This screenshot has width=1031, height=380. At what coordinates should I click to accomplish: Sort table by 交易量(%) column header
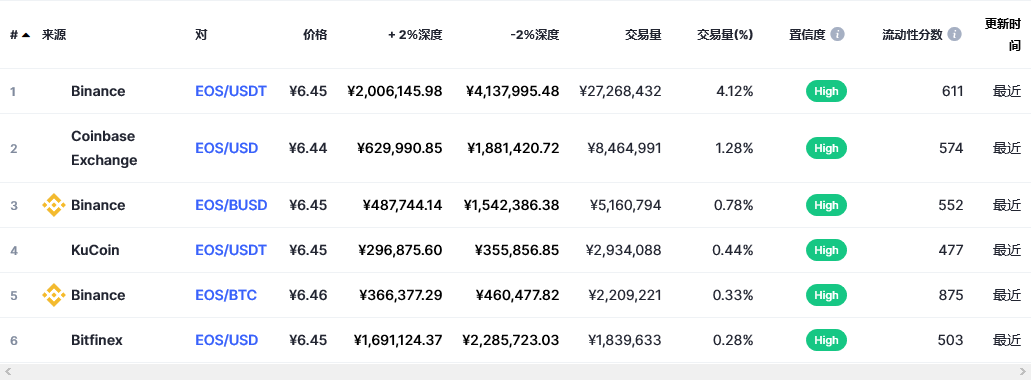pyautogui.click(x=725, y=34)
